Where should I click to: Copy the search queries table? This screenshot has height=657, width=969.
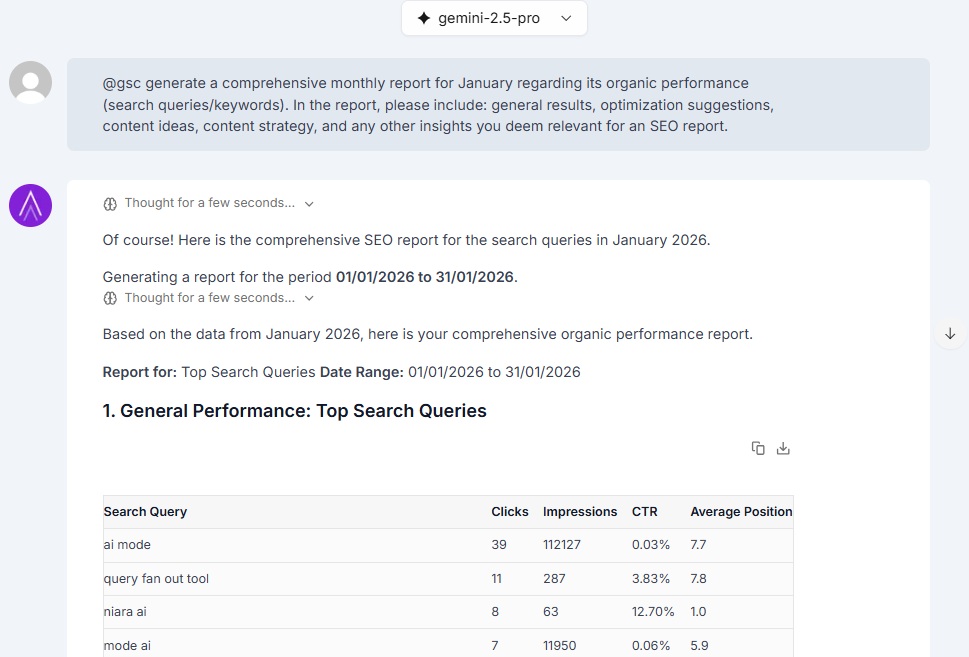(758, 448)
